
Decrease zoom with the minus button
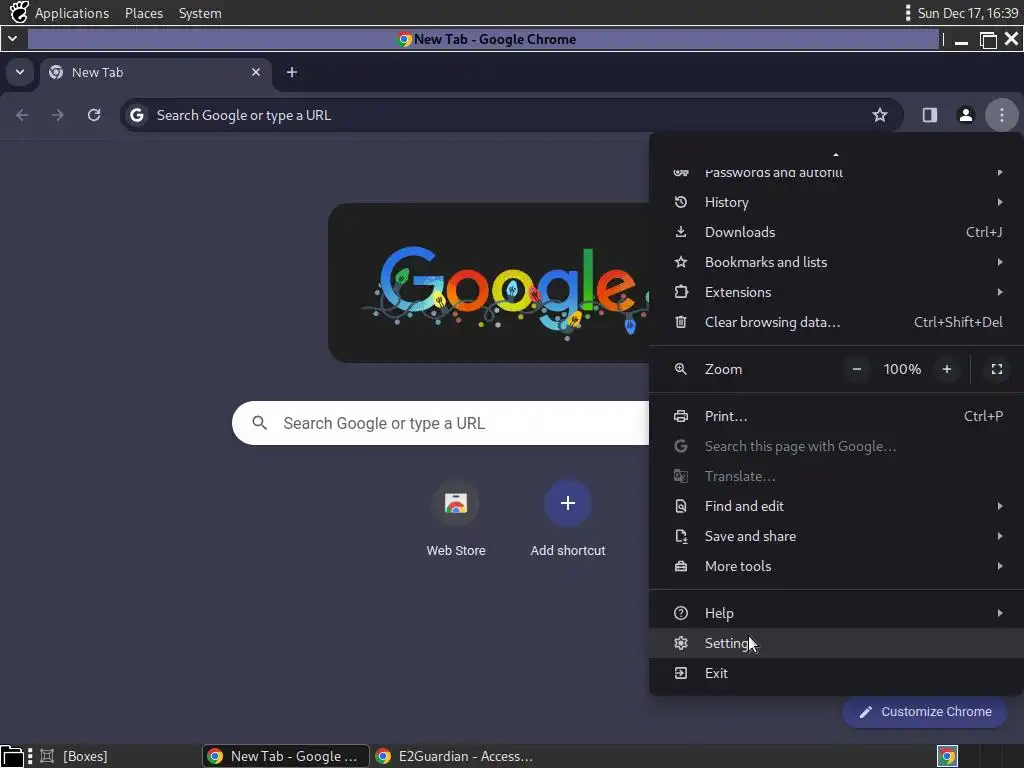[857, 369]
